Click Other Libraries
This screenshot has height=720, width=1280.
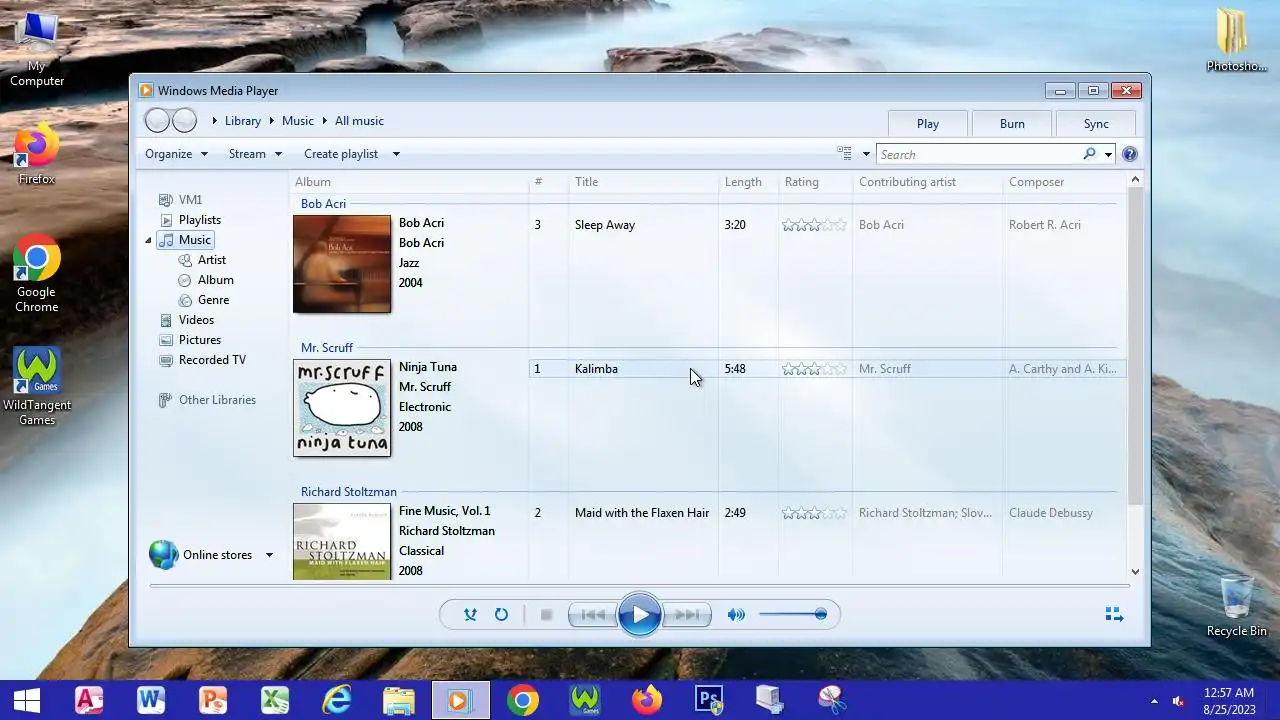217,400
